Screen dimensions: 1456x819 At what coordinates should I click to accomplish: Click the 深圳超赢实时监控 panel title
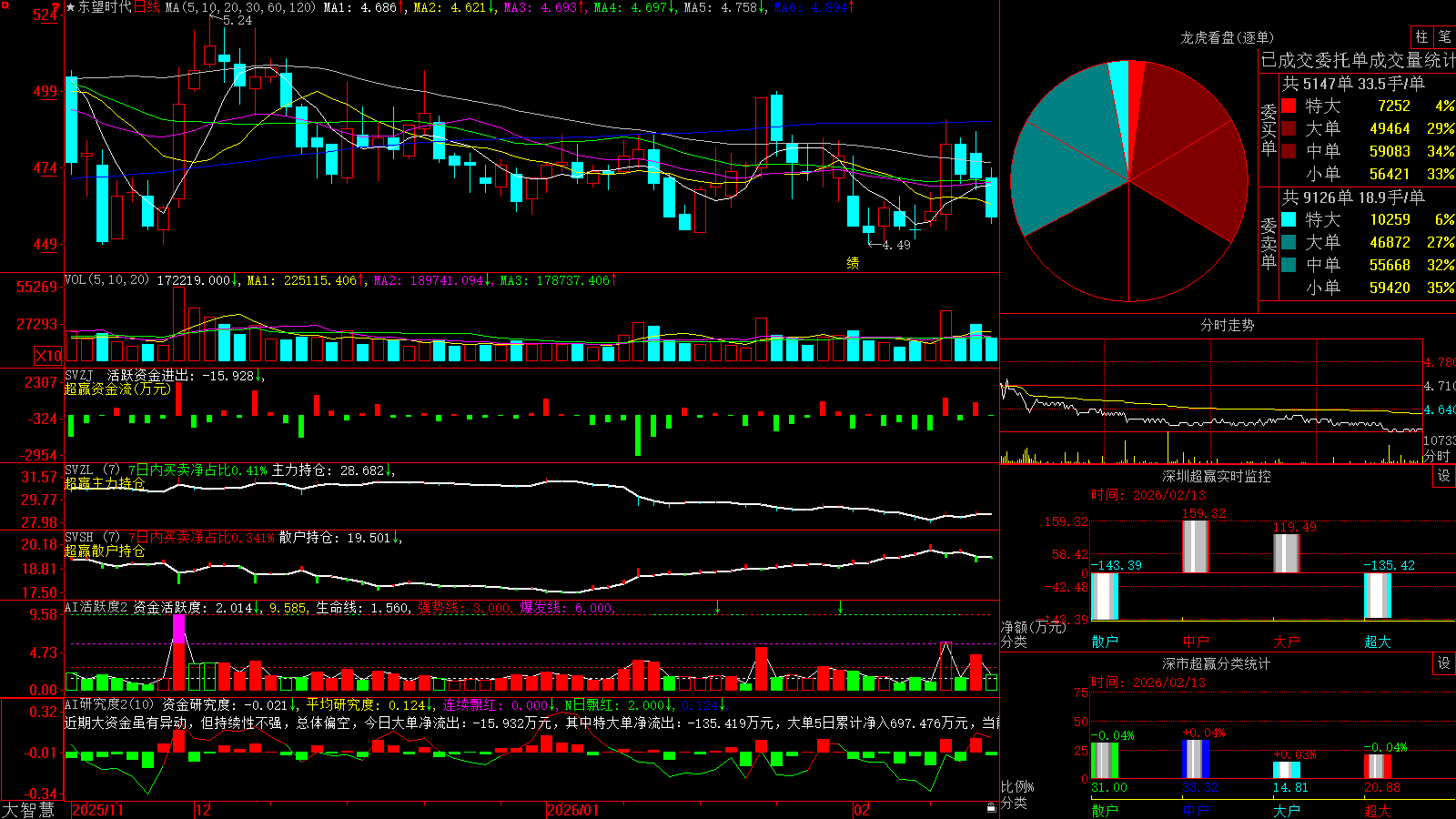point(1217,476)
